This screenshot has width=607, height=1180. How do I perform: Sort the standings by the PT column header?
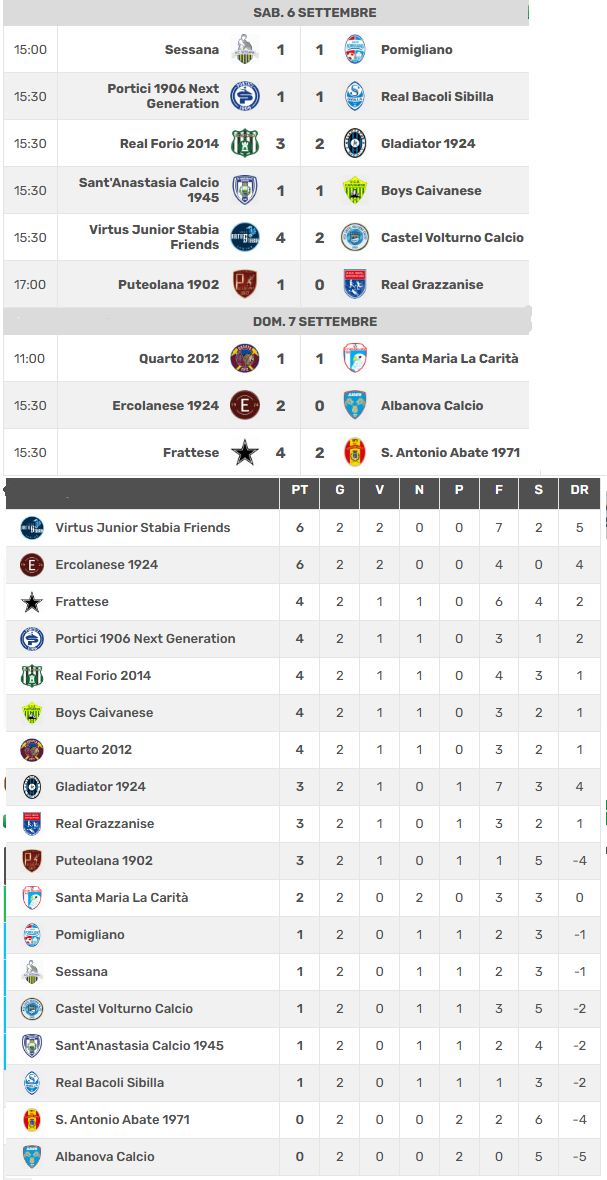pos(299,490)
